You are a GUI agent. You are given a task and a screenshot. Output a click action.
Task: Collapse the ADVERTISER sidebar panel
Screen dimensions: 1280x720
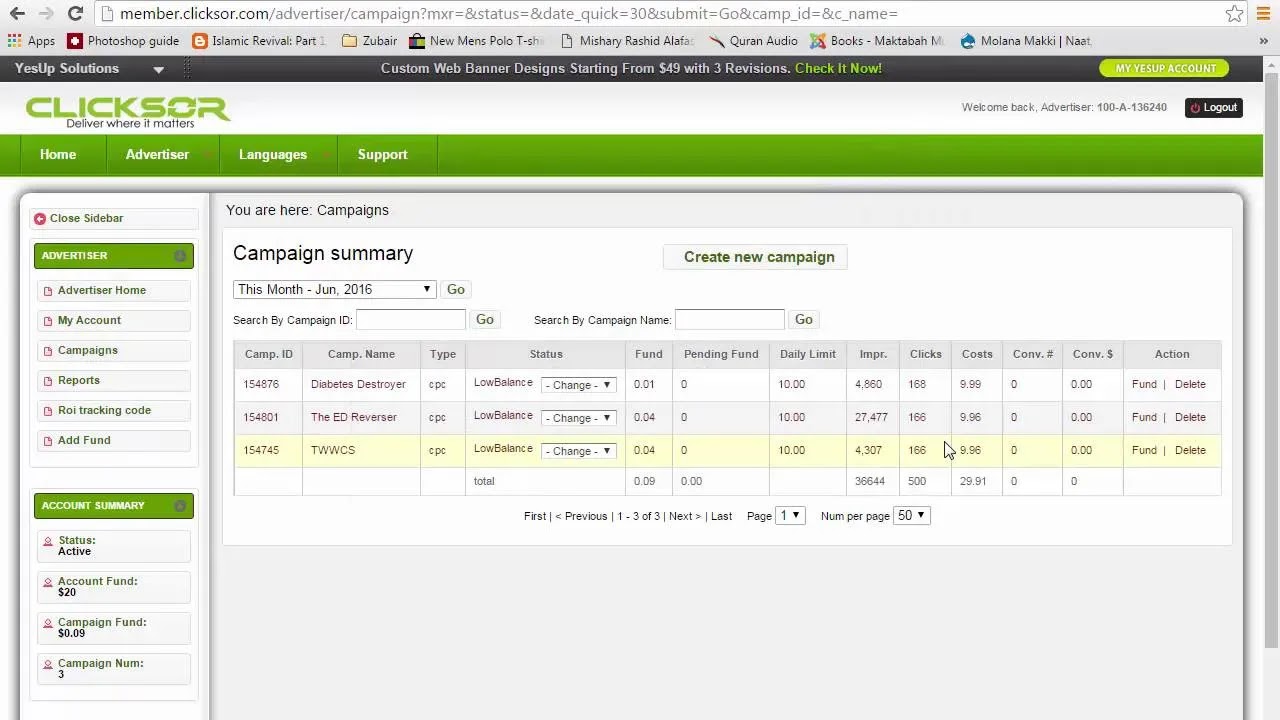pos(180,256)
